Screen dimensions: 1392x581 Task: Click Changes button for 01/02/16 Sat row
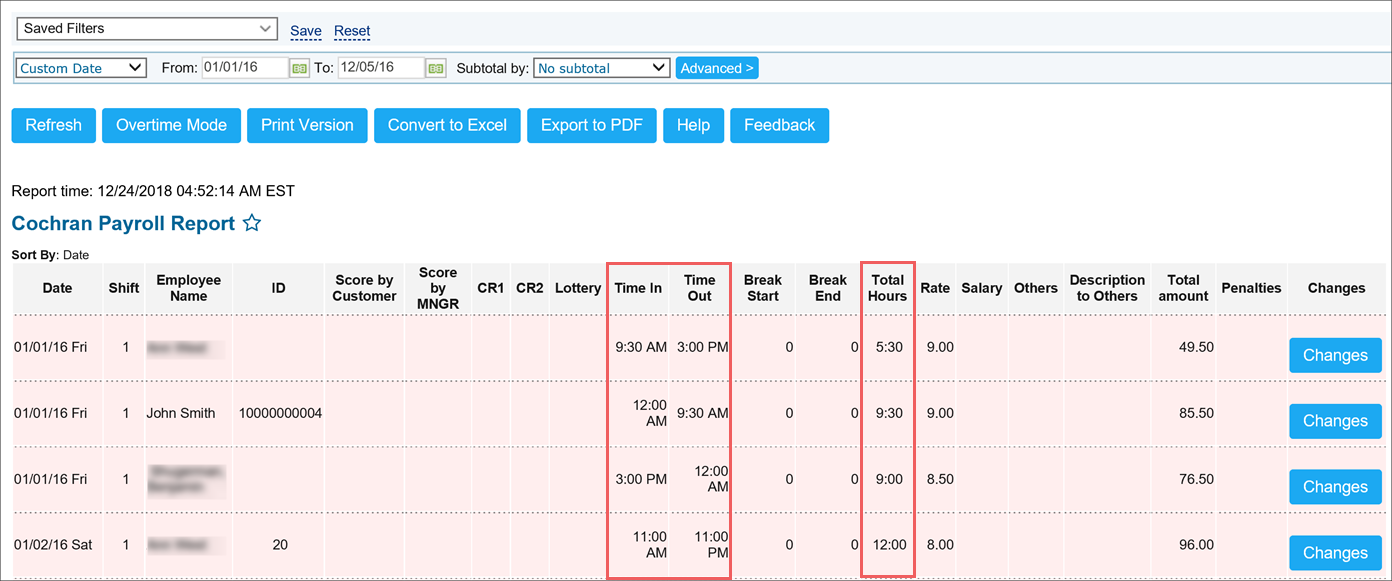click(1335, 553)
